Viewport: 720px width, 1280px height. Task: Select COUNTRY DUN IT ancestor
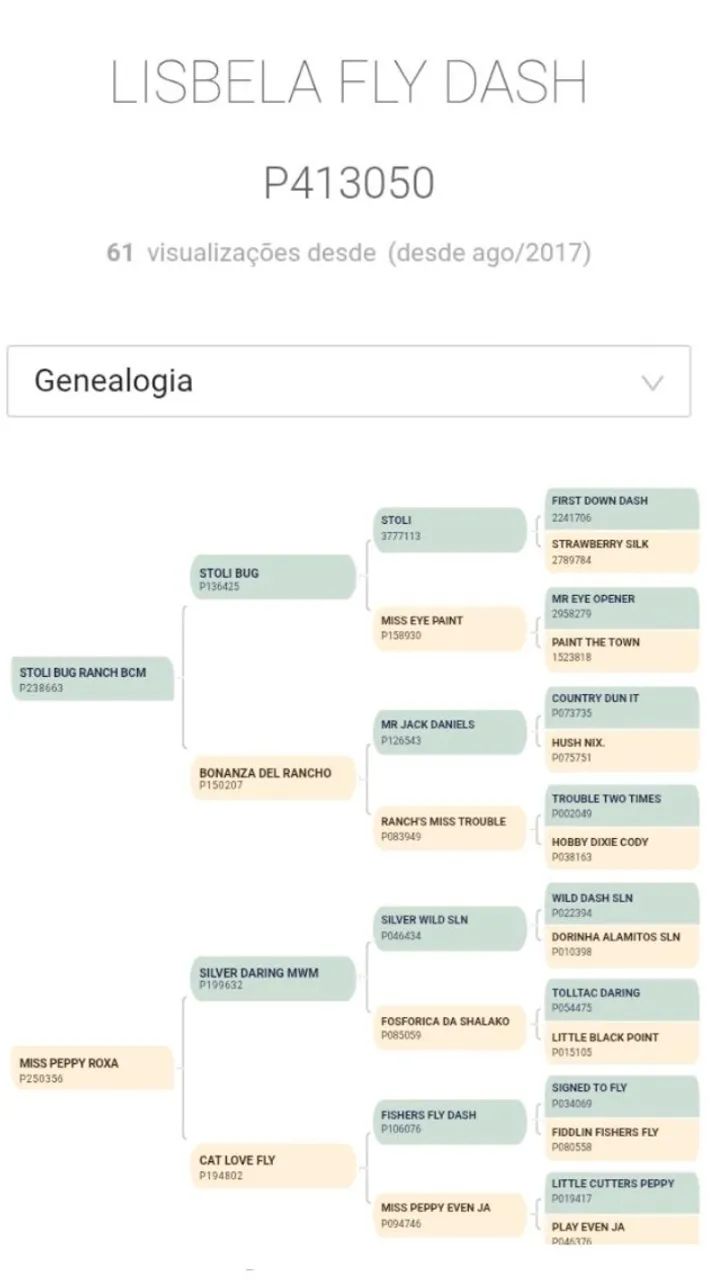622,707
